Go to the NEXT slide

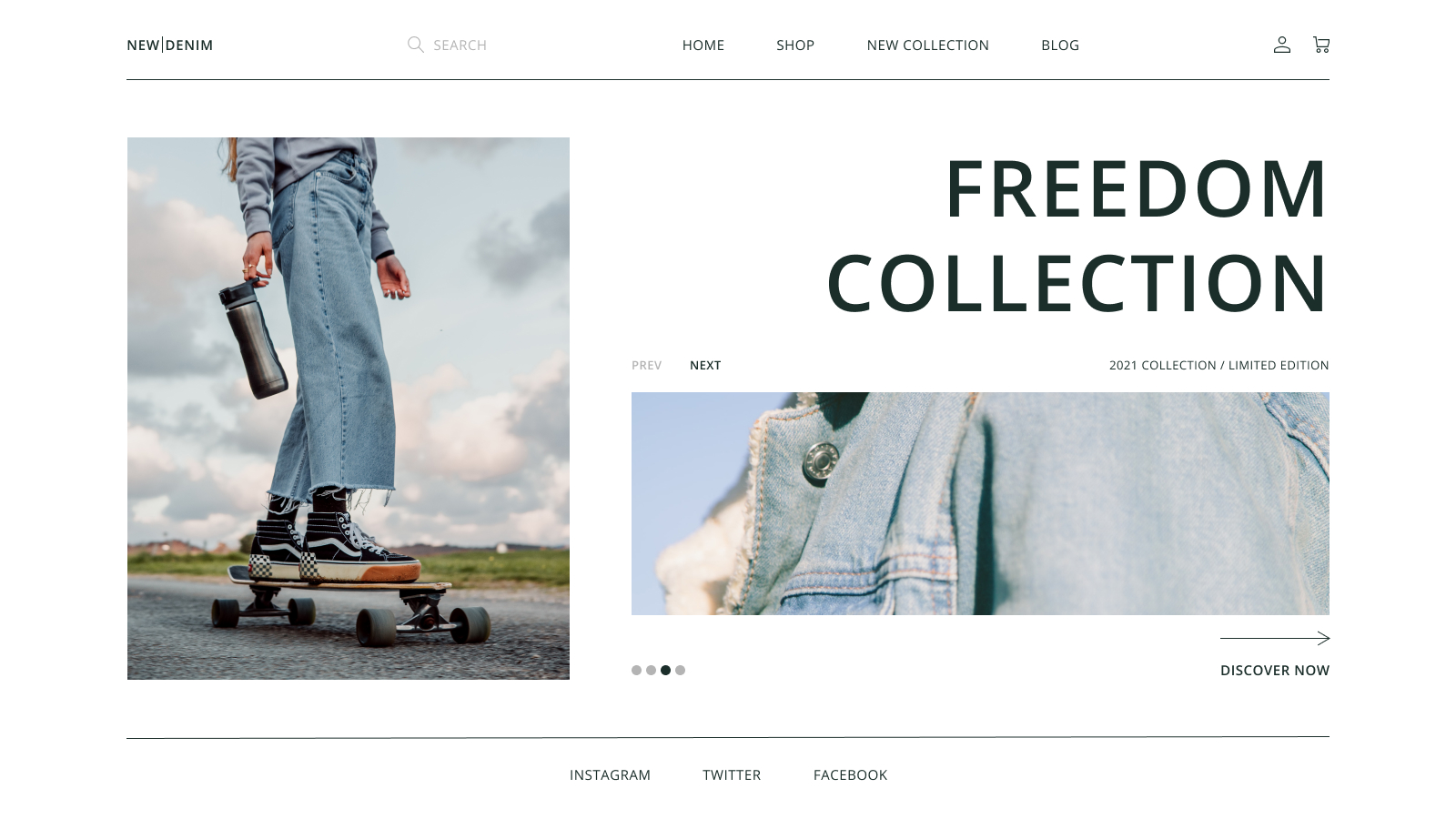click(705, 365)
